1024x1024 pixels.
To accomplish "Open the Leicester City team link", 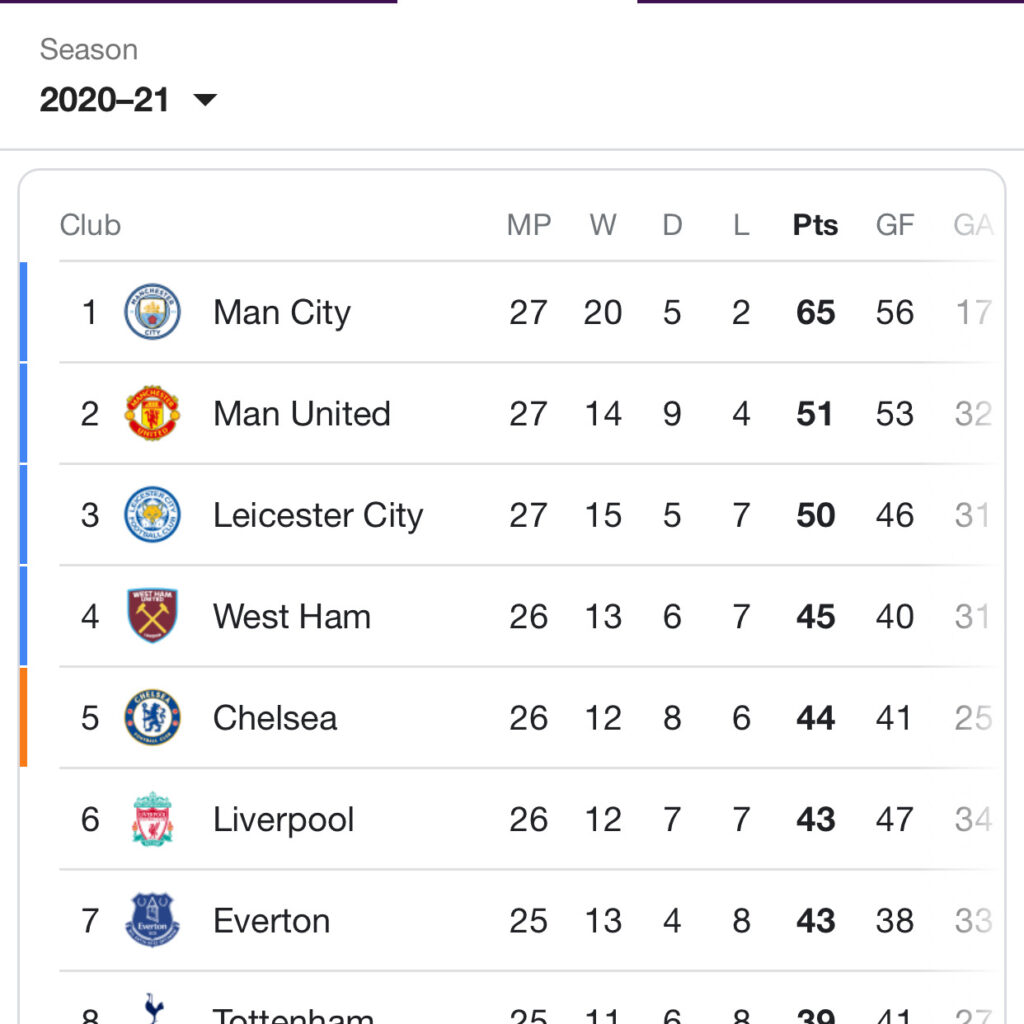I will (318, 515).
